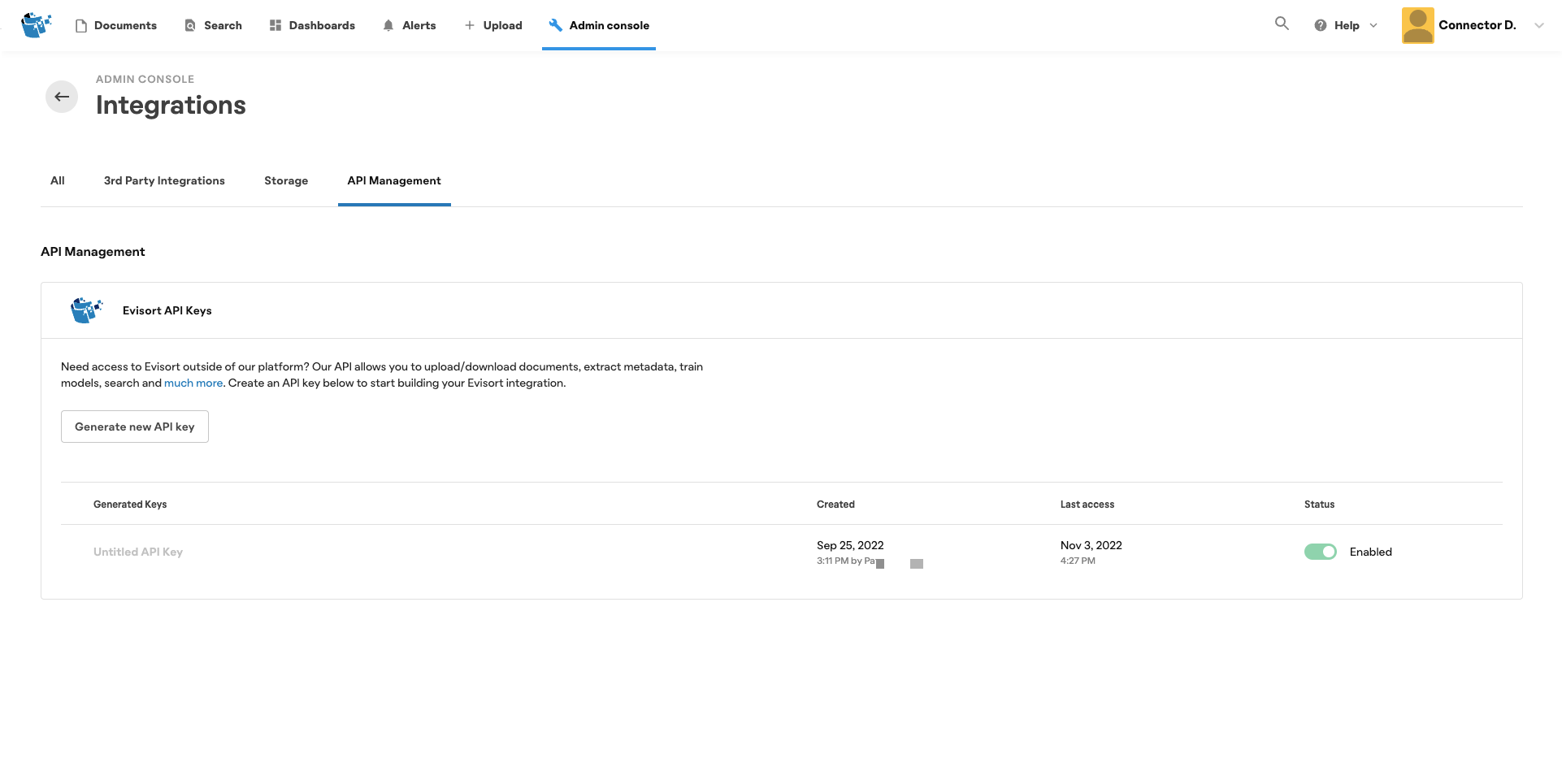
Task: Click the back arrow next to Integrations
Action: 62,97
